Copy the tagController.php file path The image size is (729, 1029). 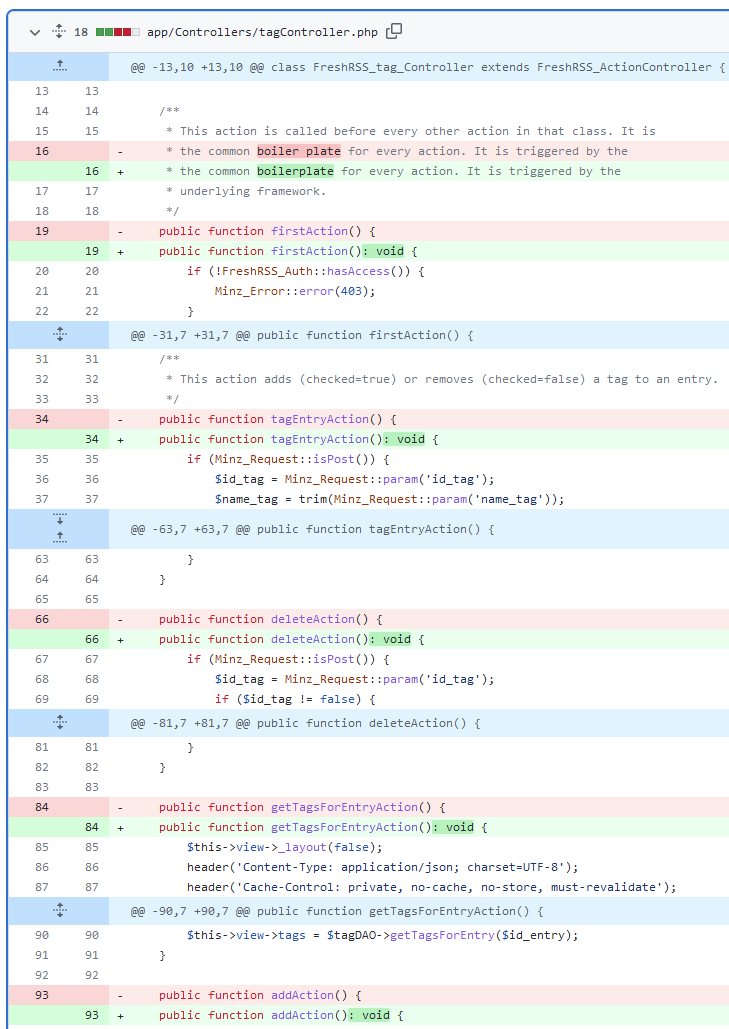pyautogui.click(x=394, y=31)
